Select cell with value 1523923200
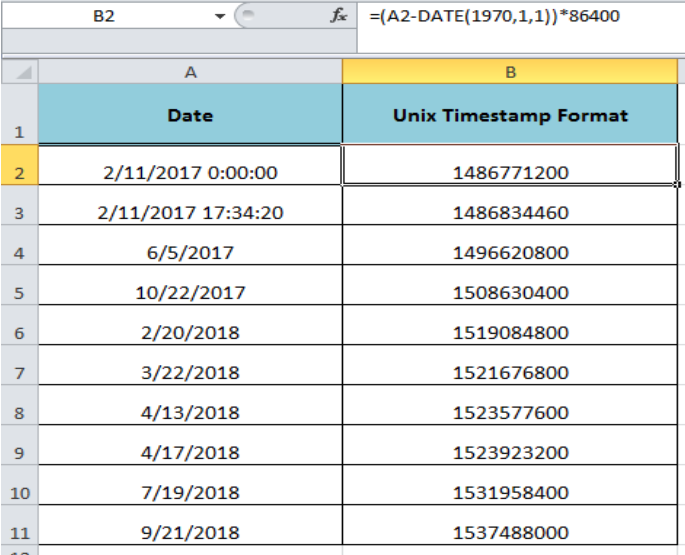The height and width of the screenshot is (555, 685). (x=510, y=445)
